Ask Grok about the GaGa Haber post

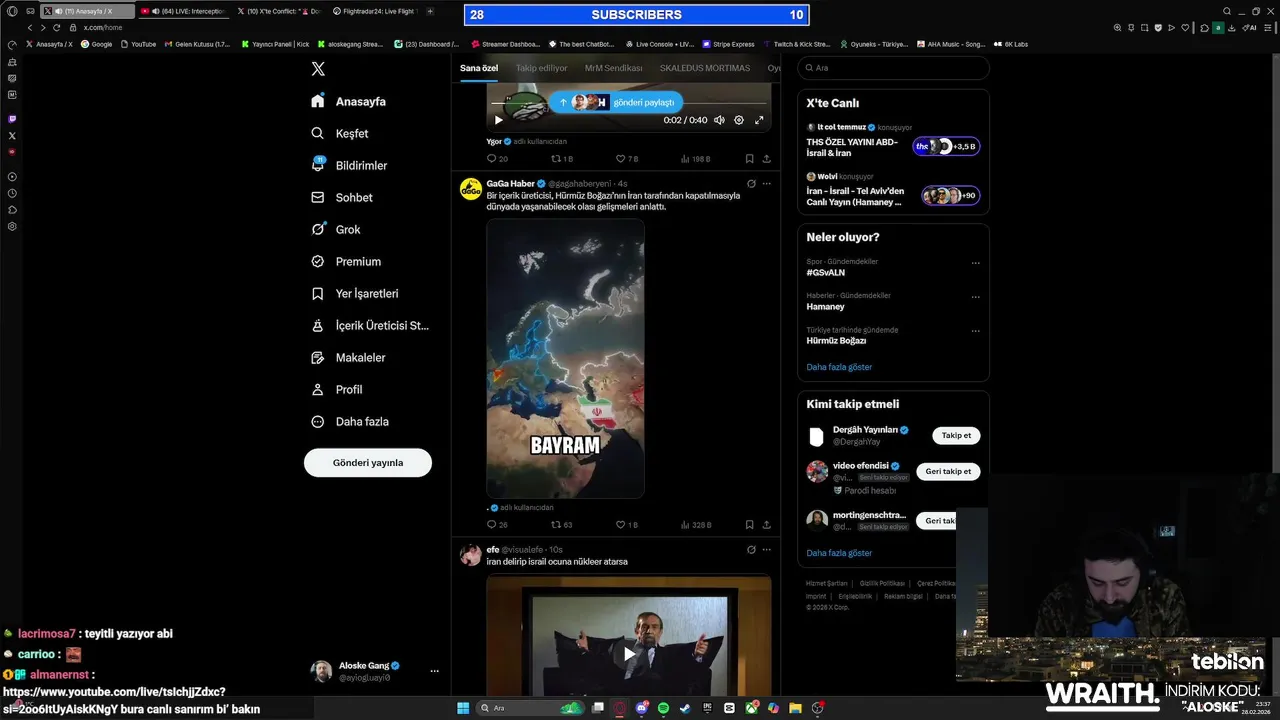[x=751, y=184]
